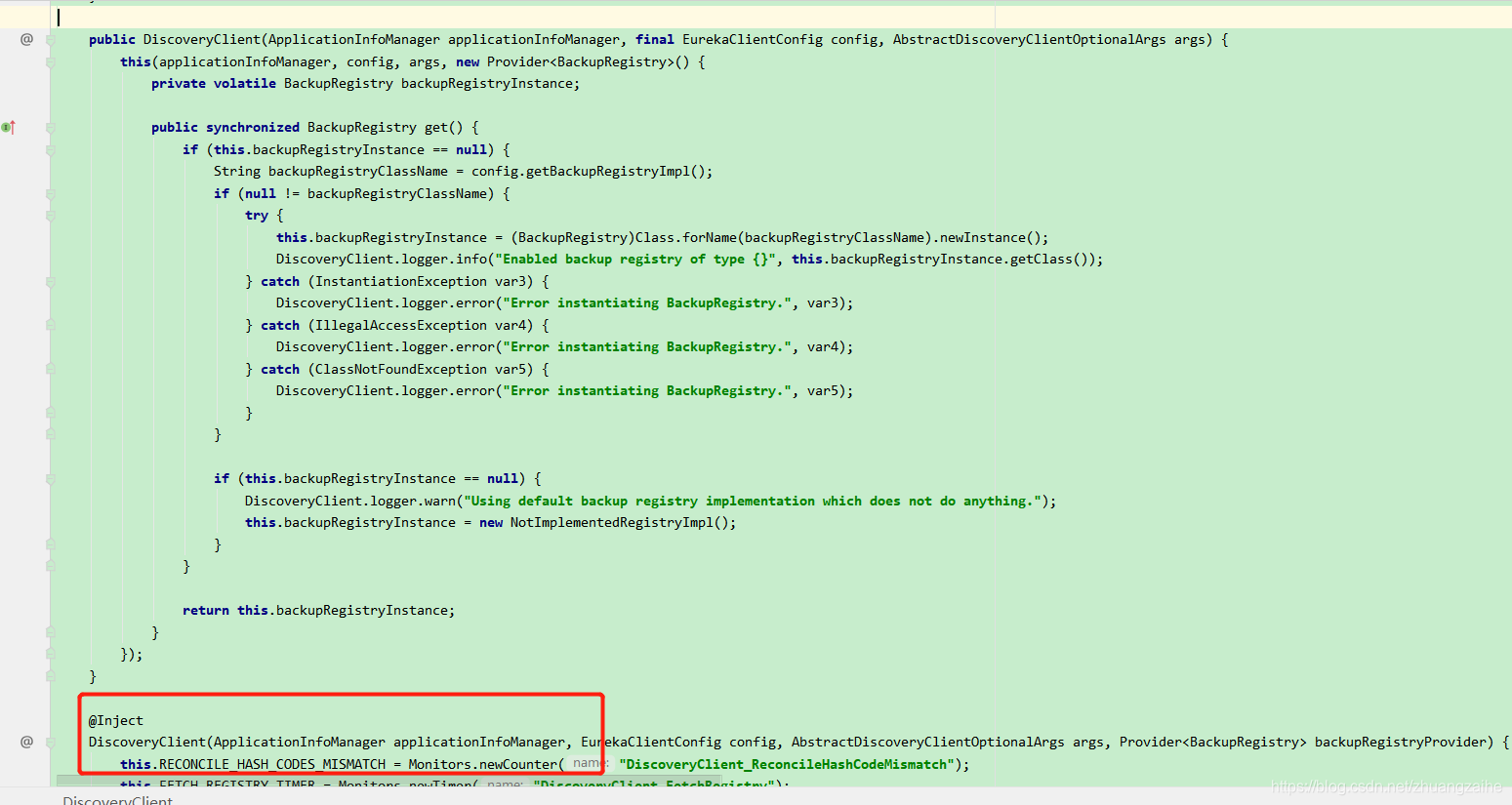The width and height of the screenshot is (1512, 805).
Task: Click the ClassNotFoundException type name
Action: [x=401, y=369]
